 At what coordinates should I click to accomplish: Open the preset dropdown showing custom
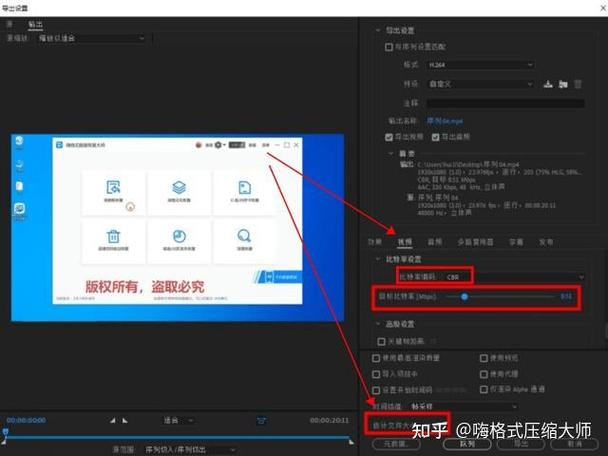point(480,84)
